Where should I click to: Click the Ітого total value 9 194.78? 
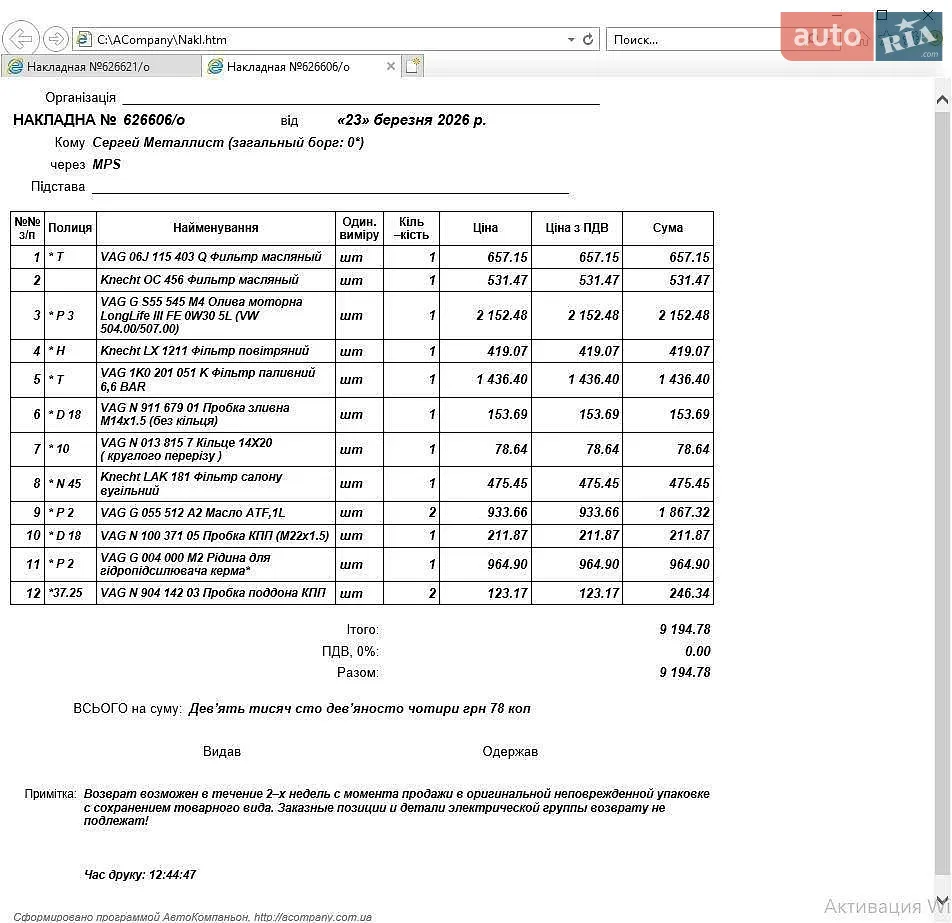coord(685,629)
